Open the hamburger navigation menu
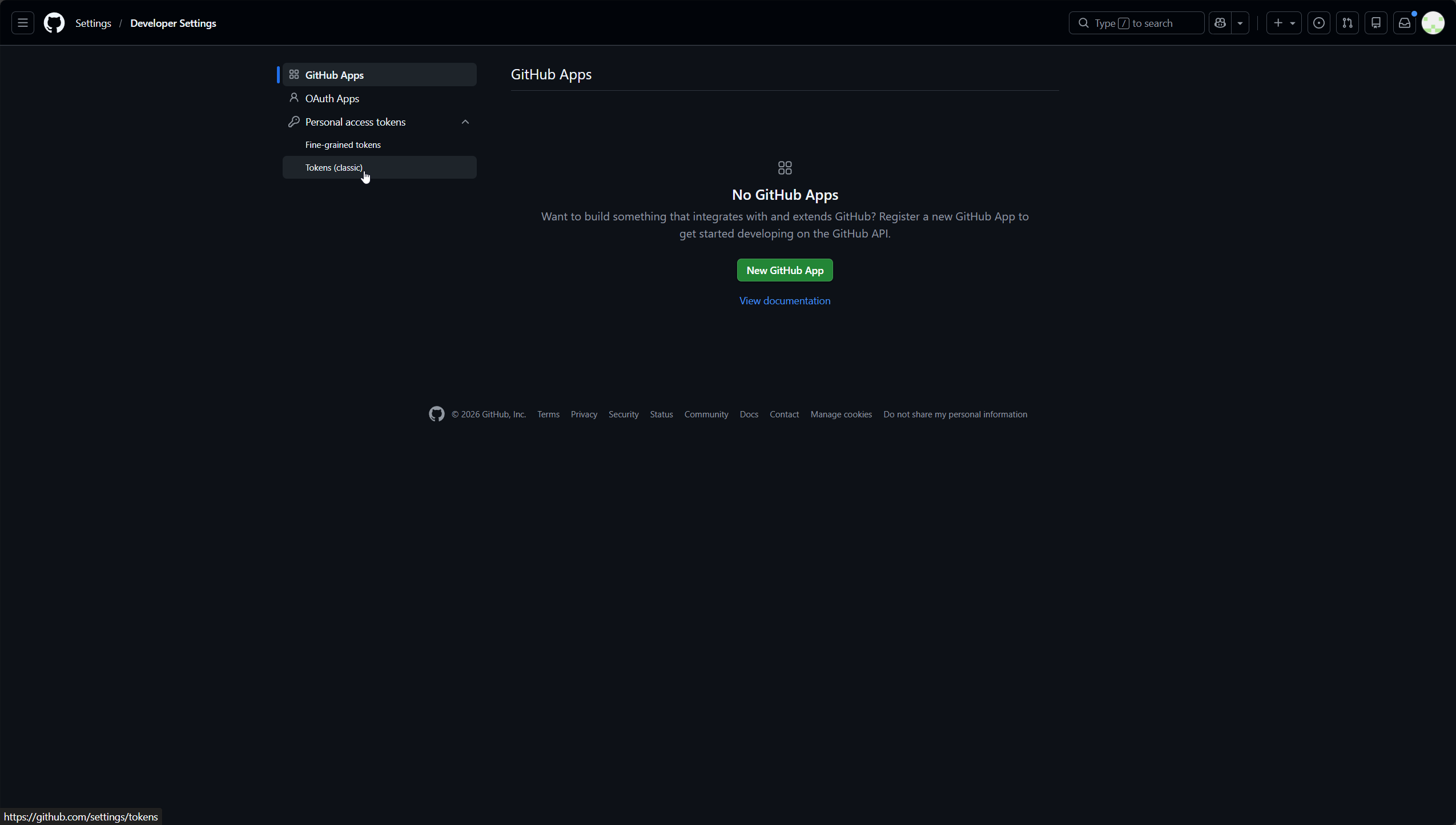Viewport: 1456px width, 825px height. 23,23
